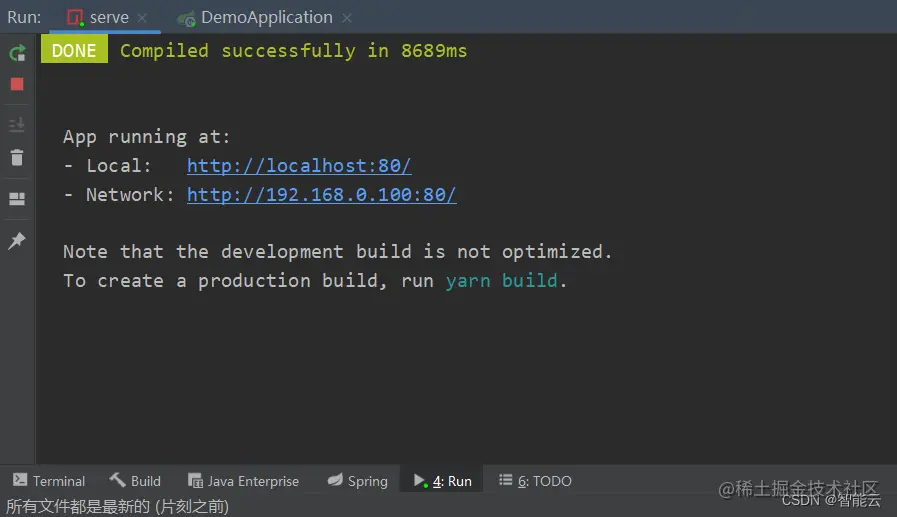Click the Run play icon
This screenshot has width=897, height=517.
[x=420, y=480]
